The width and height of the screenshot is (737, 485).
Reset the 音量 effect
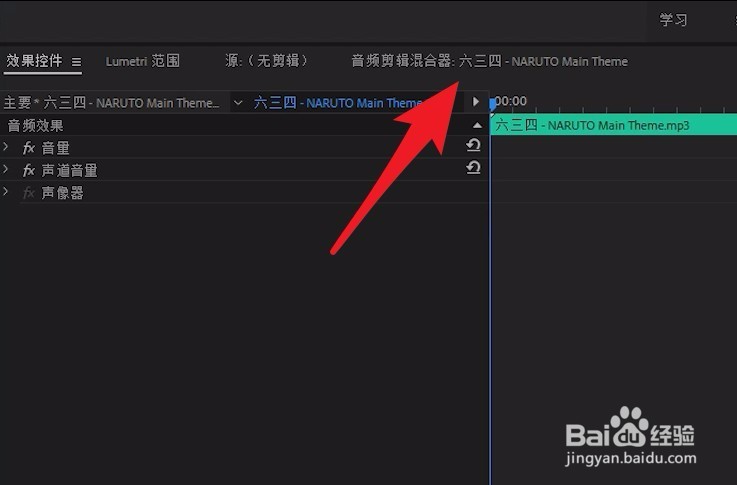tap(473, 145)
